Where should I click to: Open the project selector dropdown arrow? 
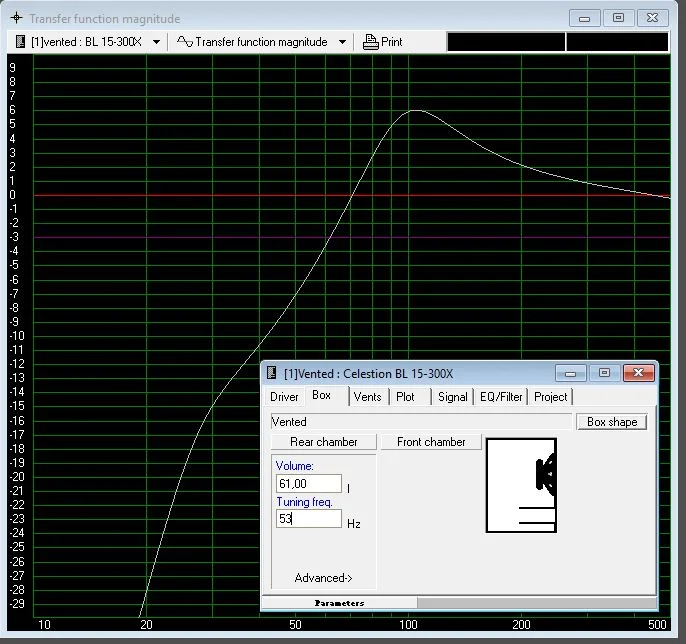click(156, 42)
